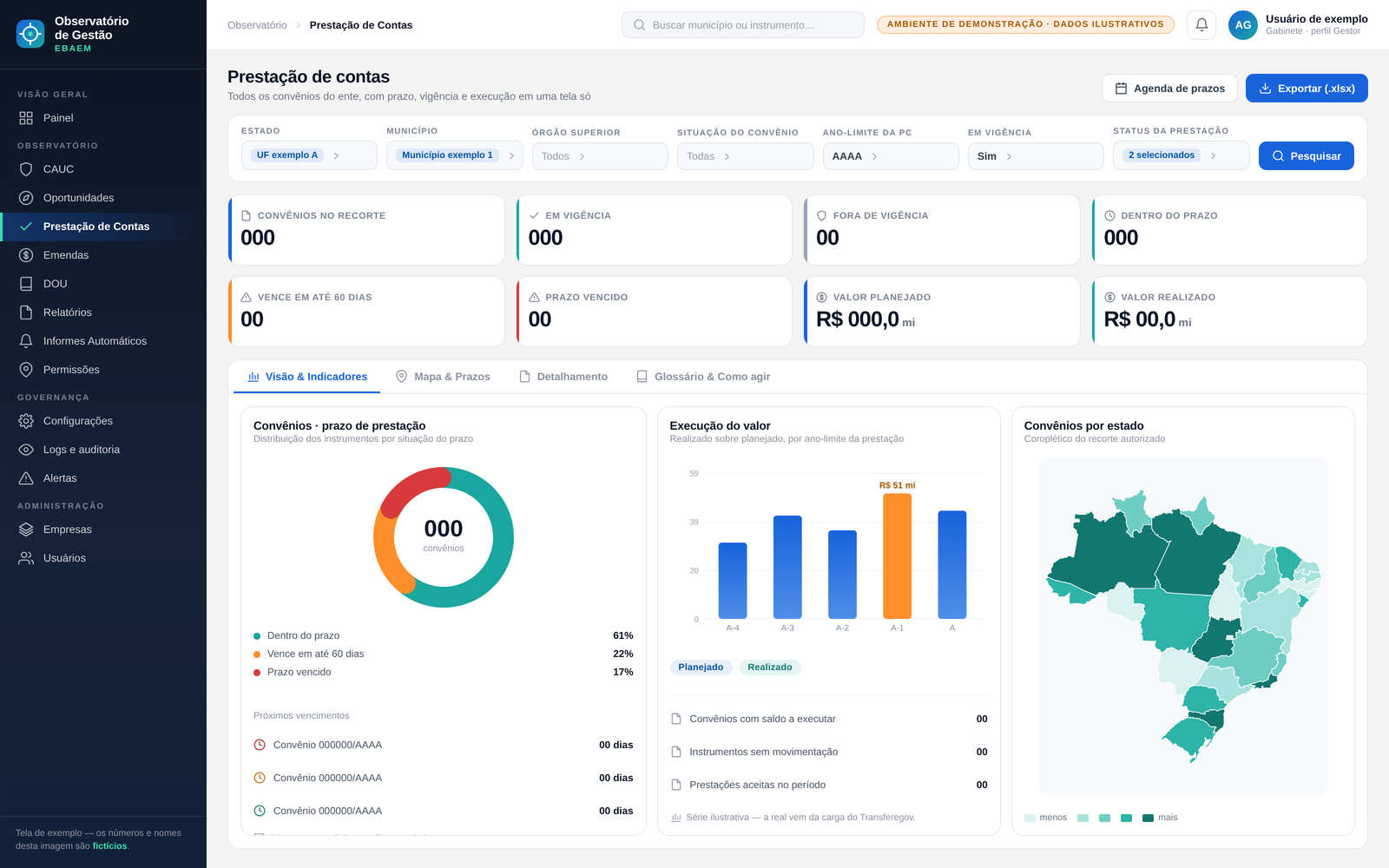
Task: Go to Oportunidades in sidebar
Action: 103,198
